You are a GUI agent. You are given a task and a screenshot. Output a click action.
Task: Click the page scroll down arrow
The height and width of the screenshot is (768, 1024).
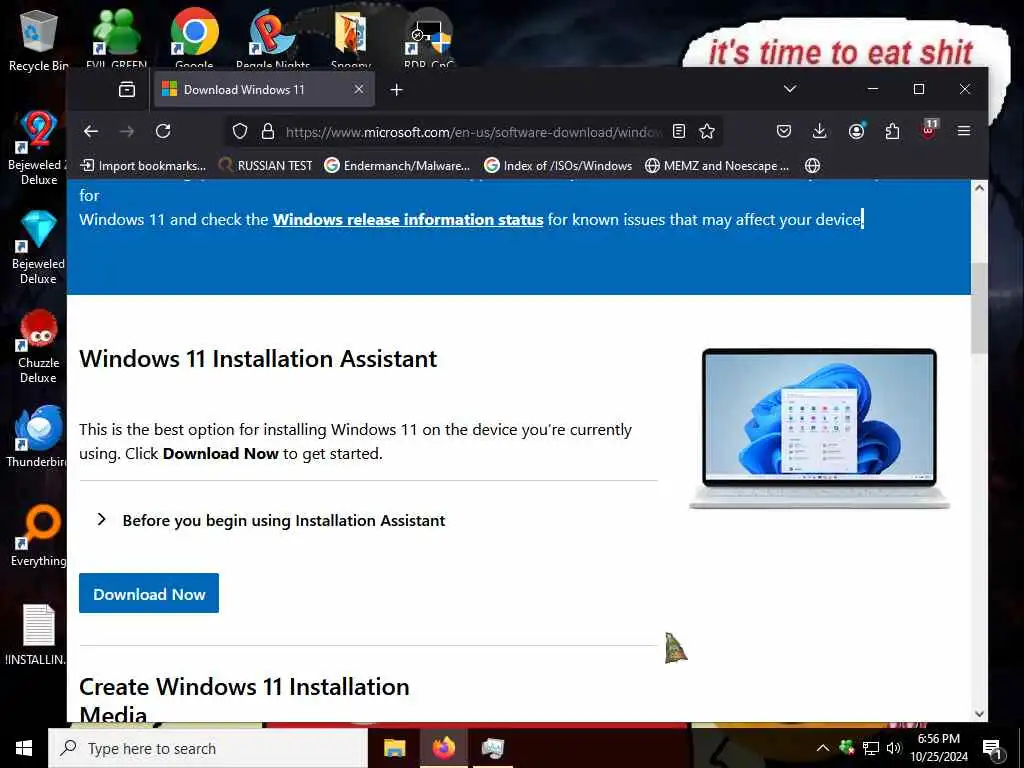tap(979, 714)
